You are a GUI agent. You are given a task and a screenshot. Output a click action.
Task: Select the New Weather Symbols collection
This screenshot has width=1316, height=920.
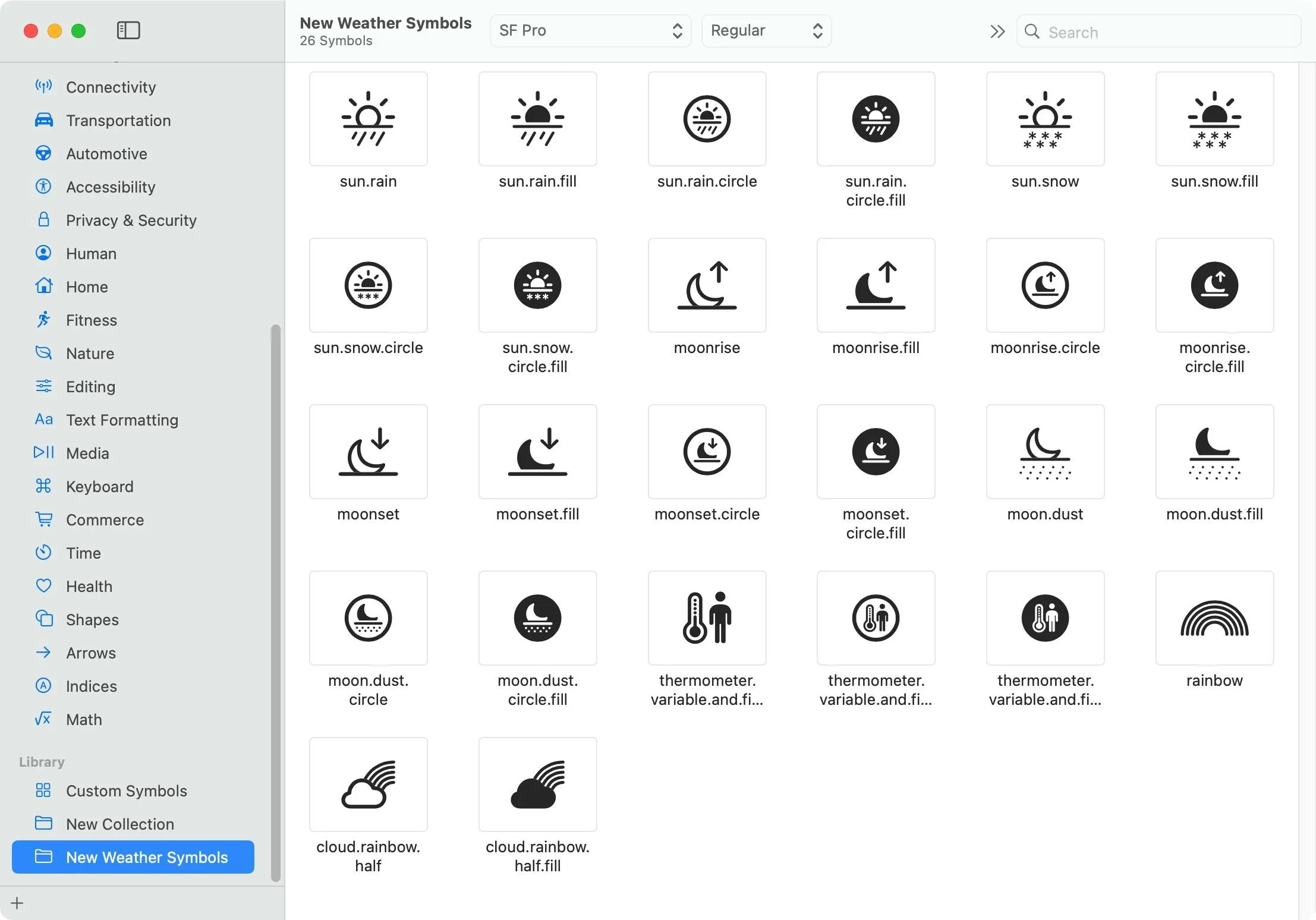[133, 857]
